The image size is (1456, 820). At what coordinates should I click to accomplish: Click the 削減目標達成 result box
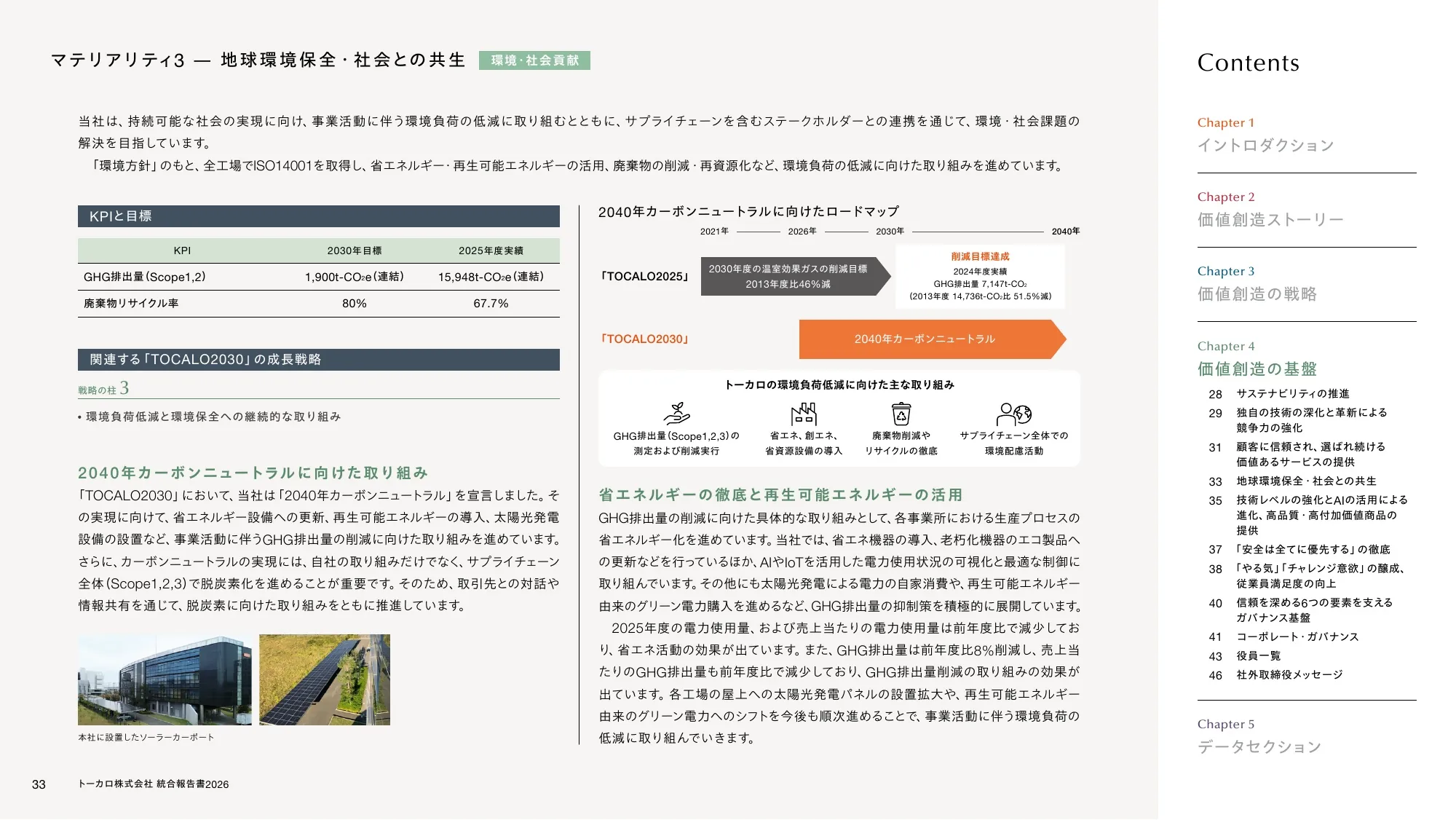980,277
